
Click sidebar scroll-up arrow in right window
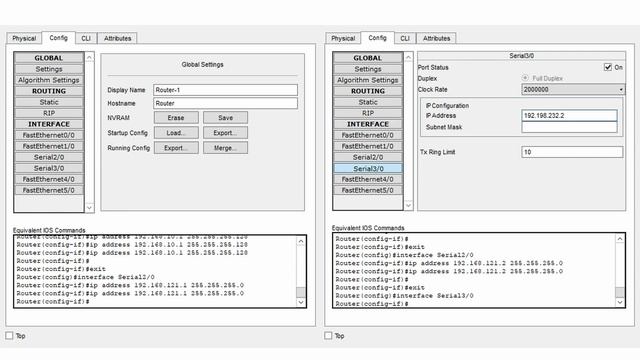[x=408, y=57]
